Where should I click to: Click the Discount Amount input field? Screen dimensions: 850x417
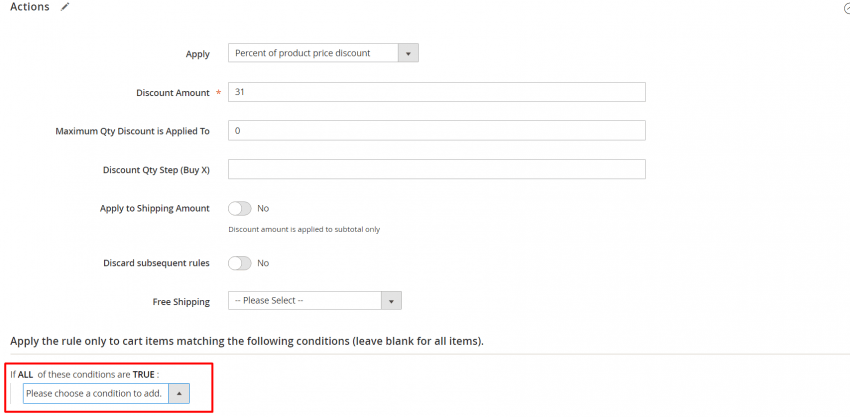[436, 92]
